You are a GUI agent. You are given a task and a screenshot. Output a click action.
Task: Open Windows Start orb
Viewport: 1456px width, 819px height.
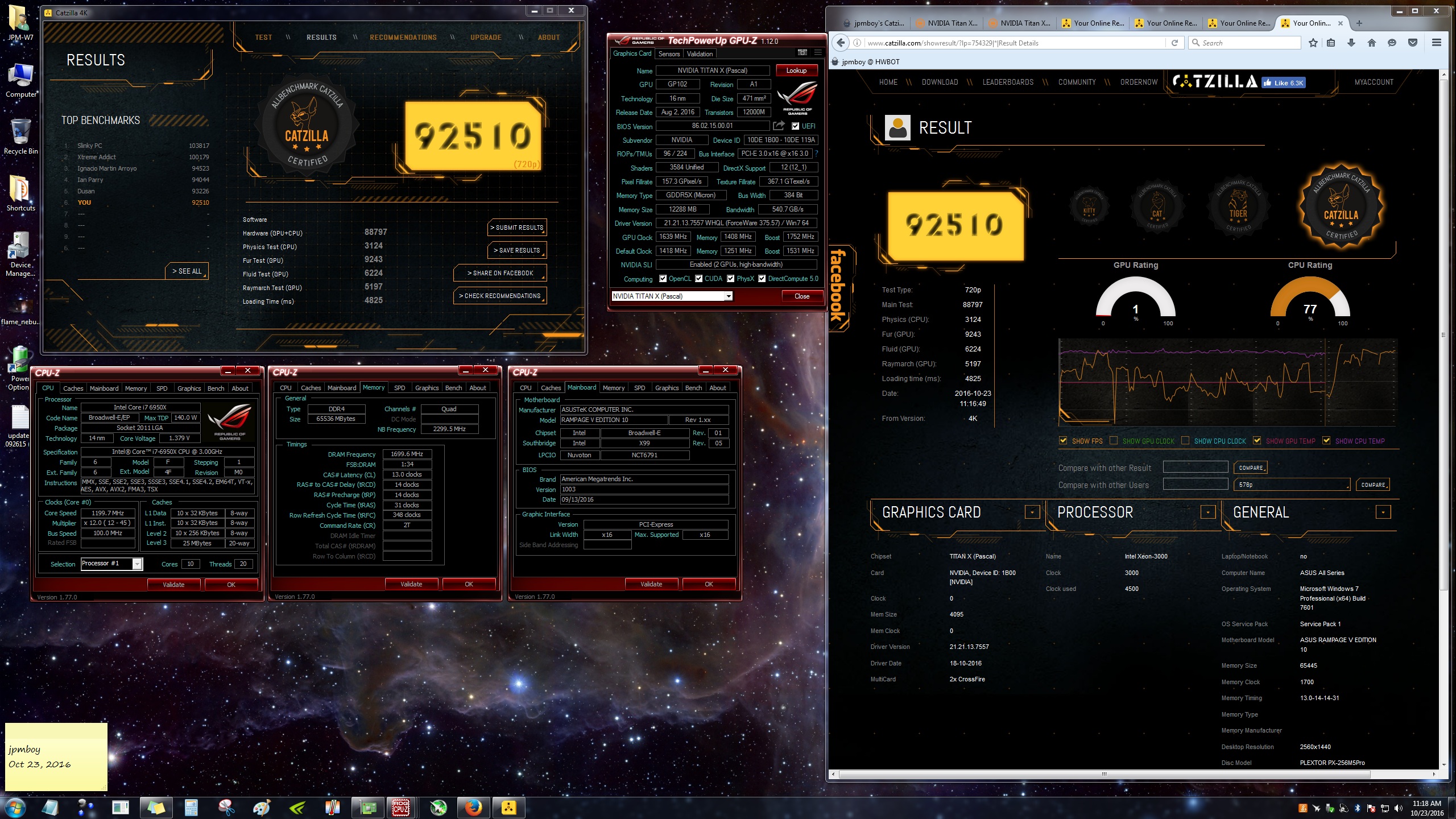point(15,807)
